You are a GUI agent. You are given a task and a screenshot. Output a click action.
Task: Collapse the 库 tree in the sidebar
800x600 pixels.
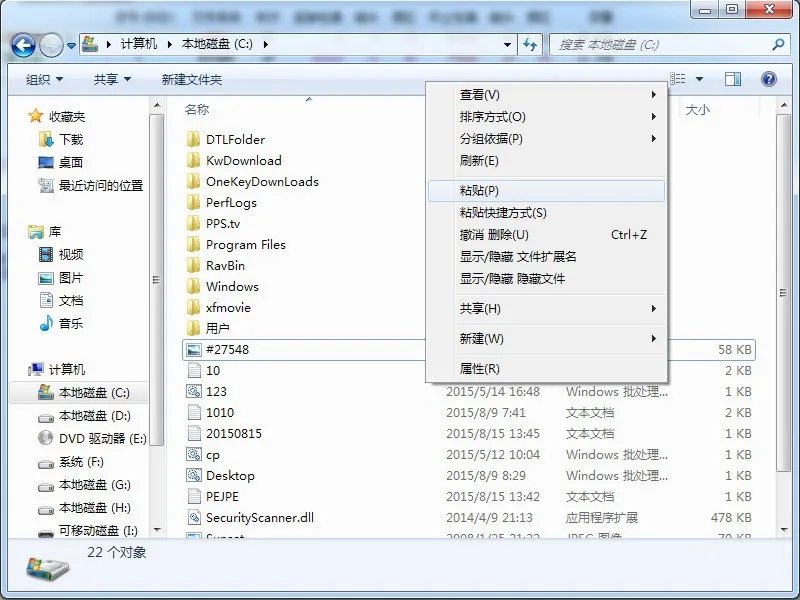(22, 231)
